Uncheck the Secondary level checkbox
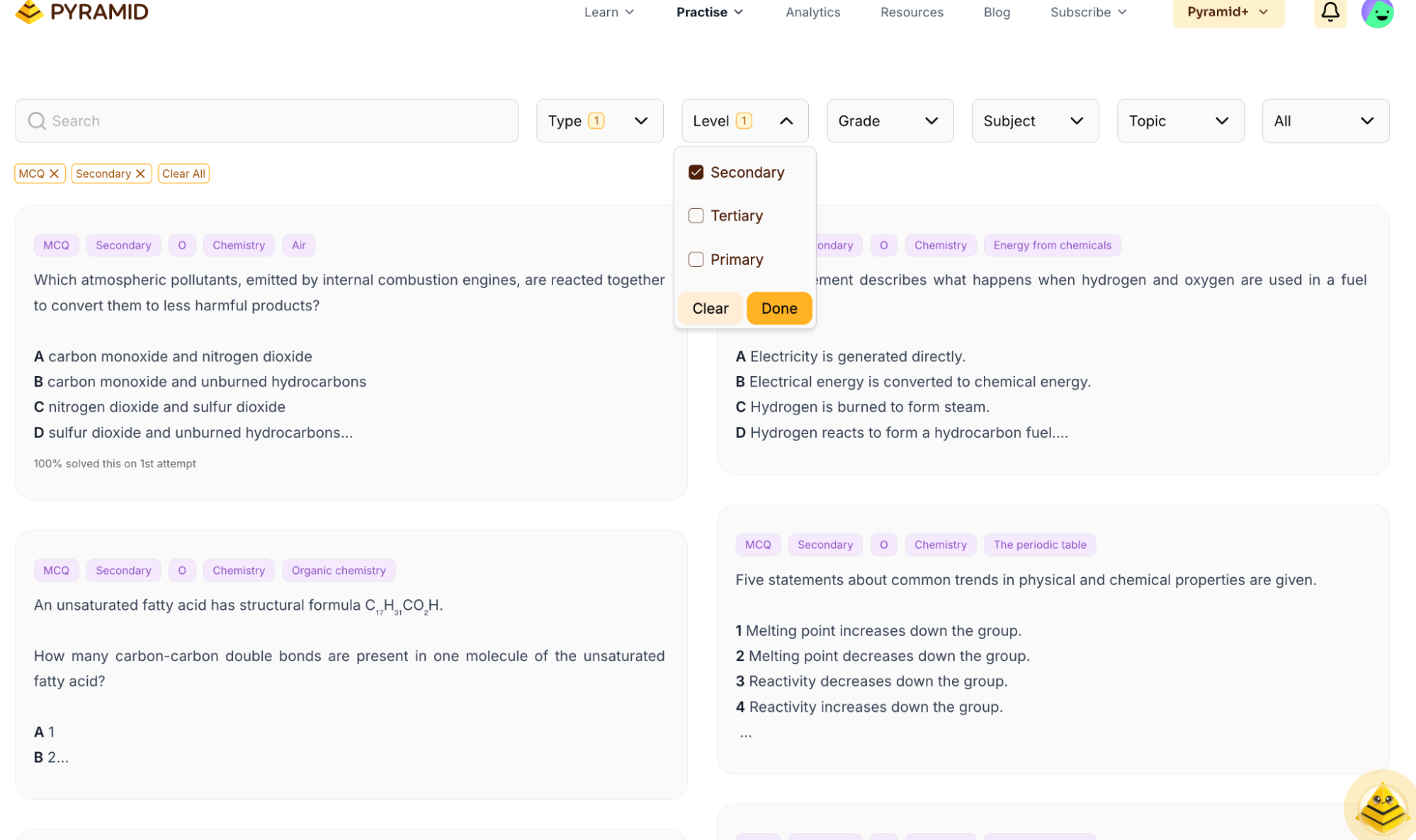Viewport: 1416px width, 840px height. (696, 172)
